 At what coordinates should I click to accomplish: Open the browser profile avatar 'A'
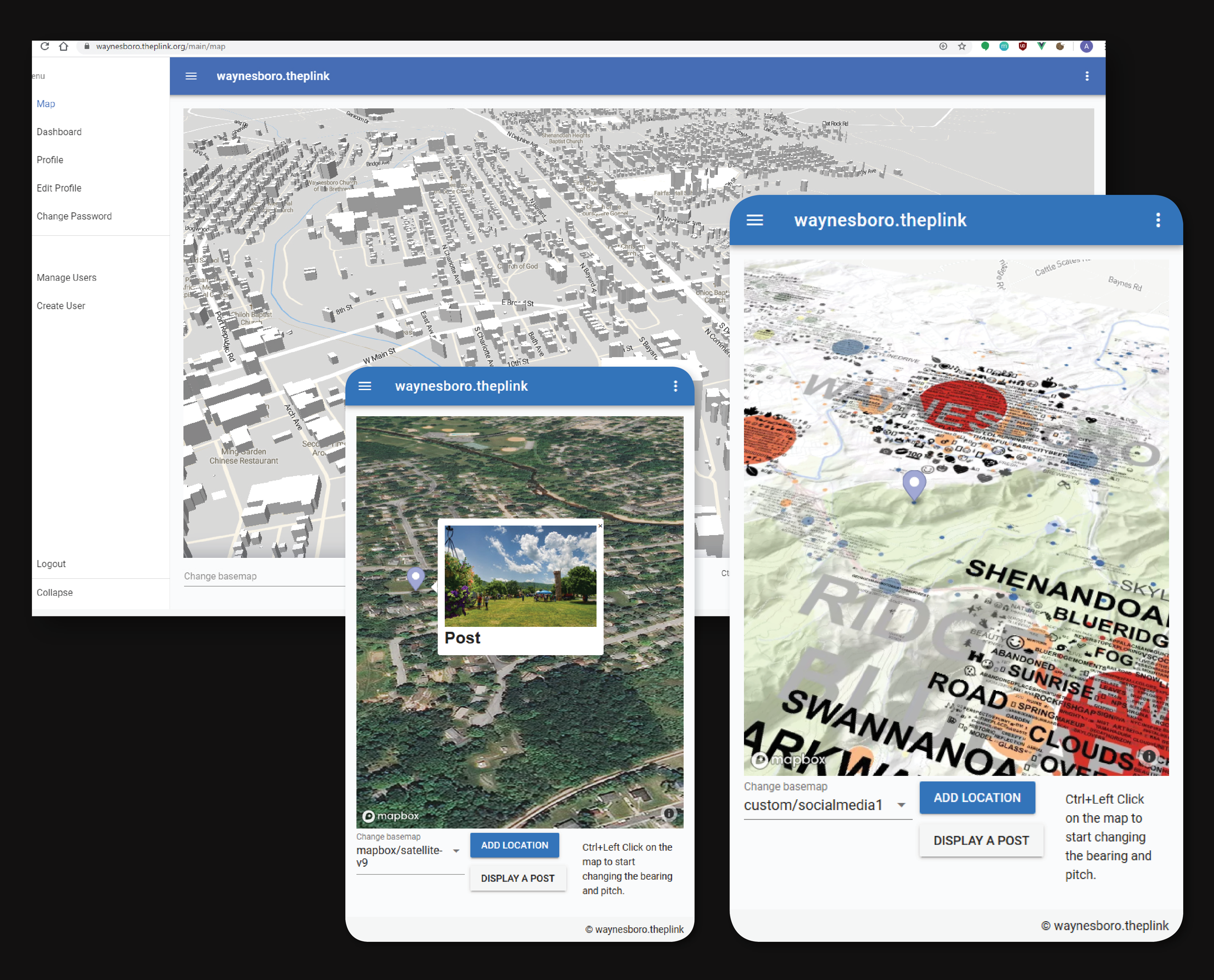coord(1087,46)
